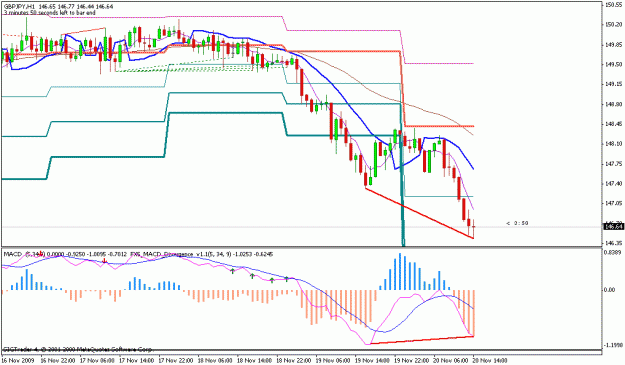This screenshot has width=625, height=365.
Task: Click the 19 Nov 14:00 time label
Action: tap(373, 361)
